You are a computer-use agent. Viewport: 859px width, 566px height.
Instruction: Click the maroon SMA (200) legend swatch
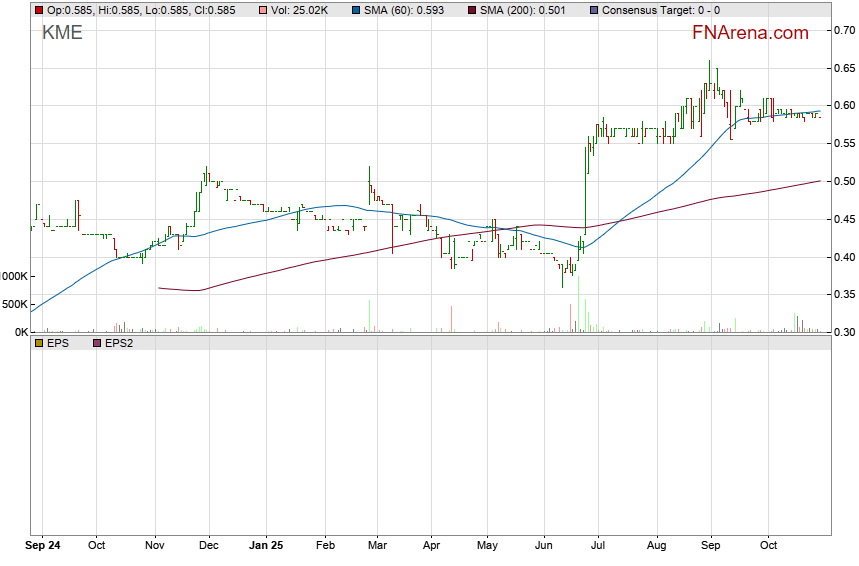pos(472,11)
